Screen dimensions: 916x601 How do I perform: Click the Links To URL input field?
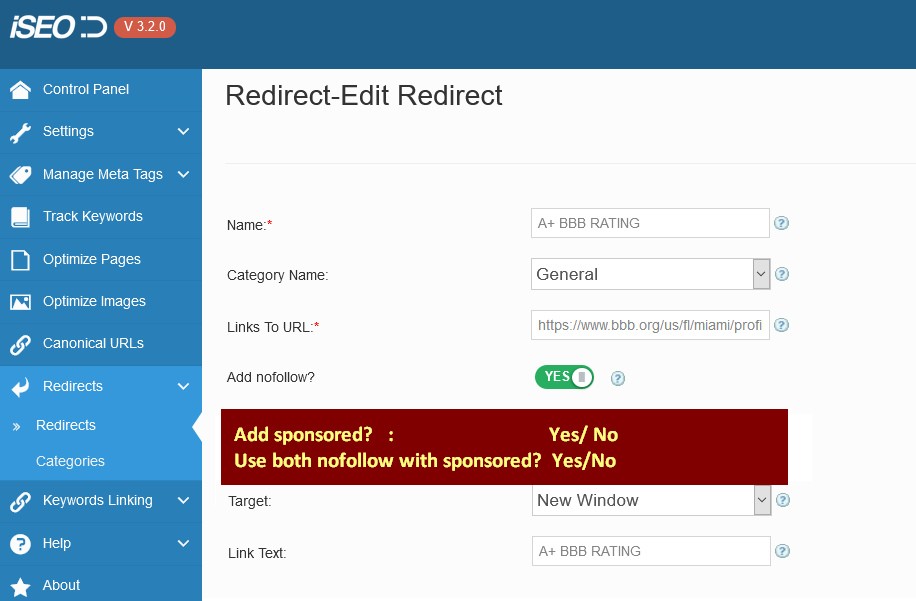[x=650, y=325]
